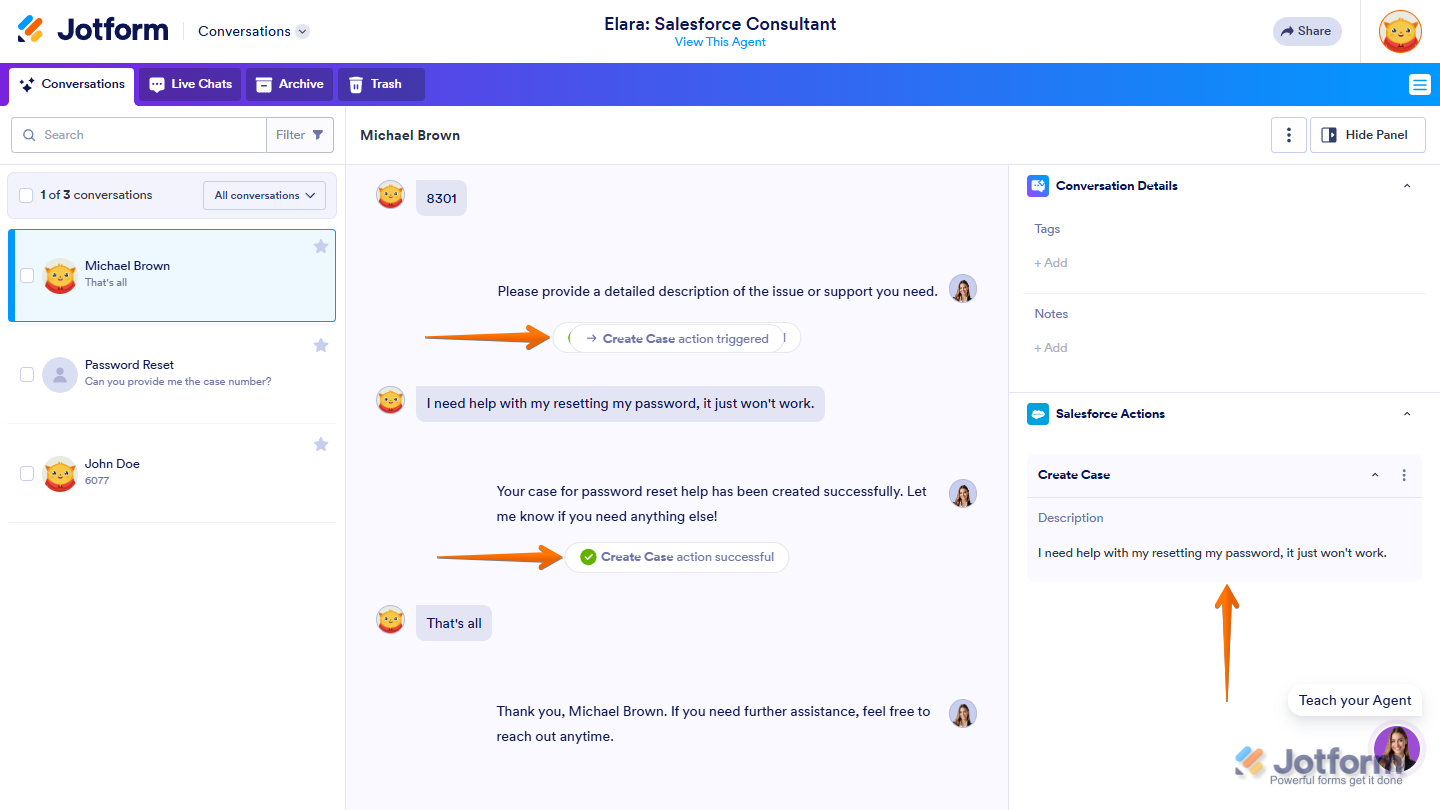Click the Salesforce cloud icon

[1038, 414]
